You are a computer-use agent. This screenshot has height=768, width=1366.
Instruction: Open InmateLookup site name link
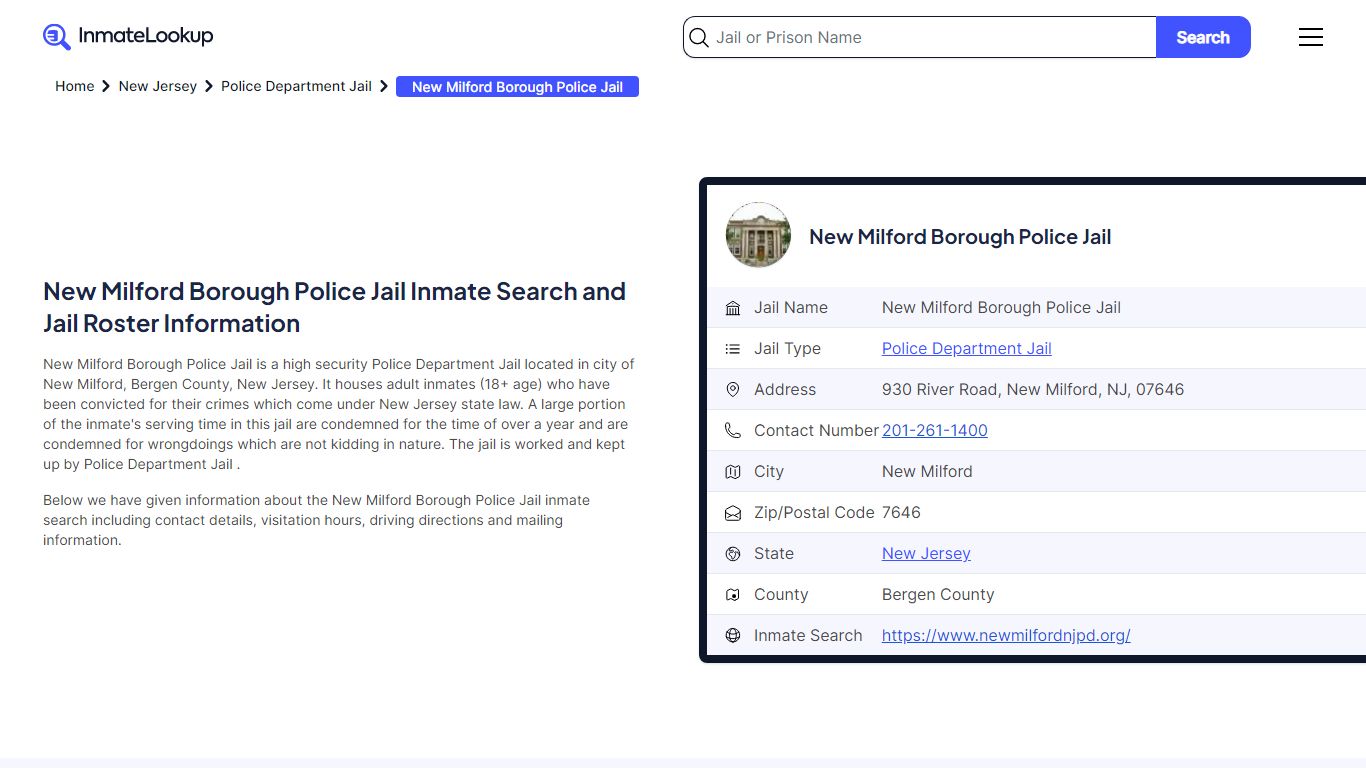pyautogui.click(x=146, y=36)
